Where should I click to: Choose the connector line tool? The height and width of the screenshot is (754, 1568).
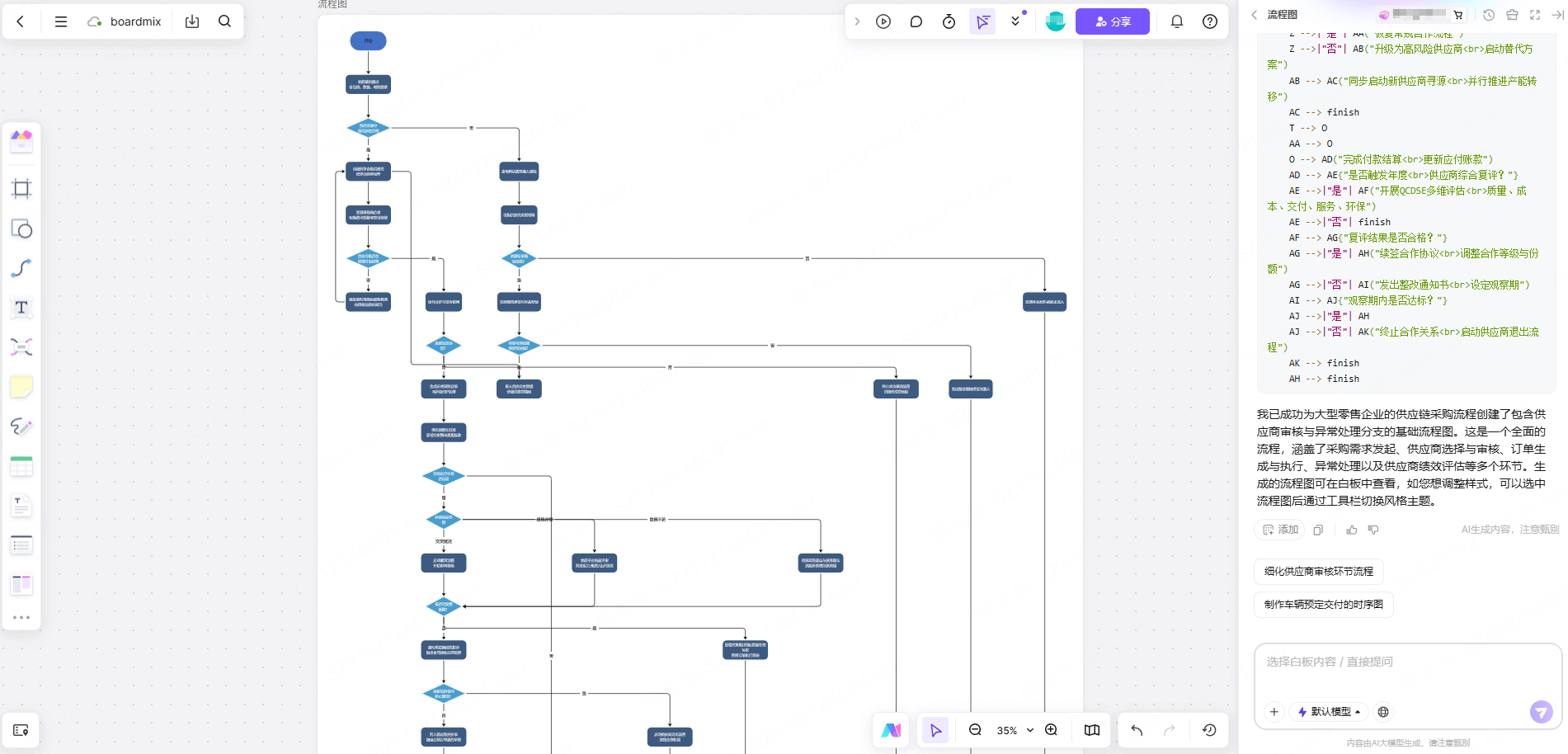(x=21, y=268)
